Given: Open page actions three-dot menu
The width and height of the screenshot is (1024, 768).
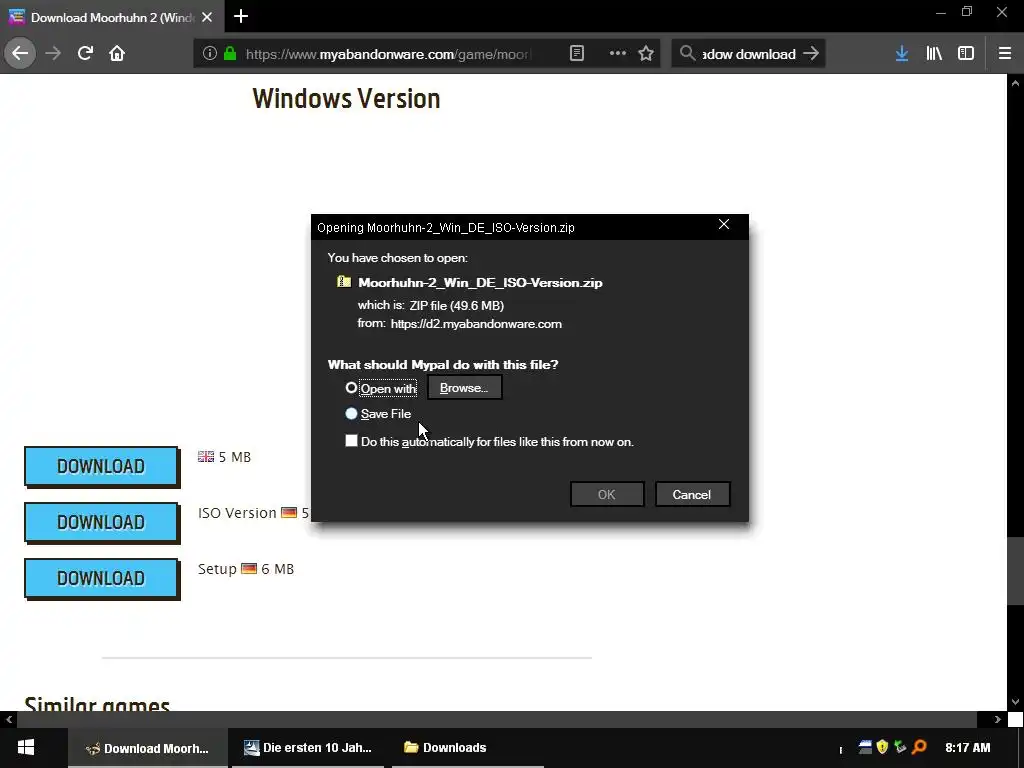Looking at the screenshot, I should click(617, 54).
